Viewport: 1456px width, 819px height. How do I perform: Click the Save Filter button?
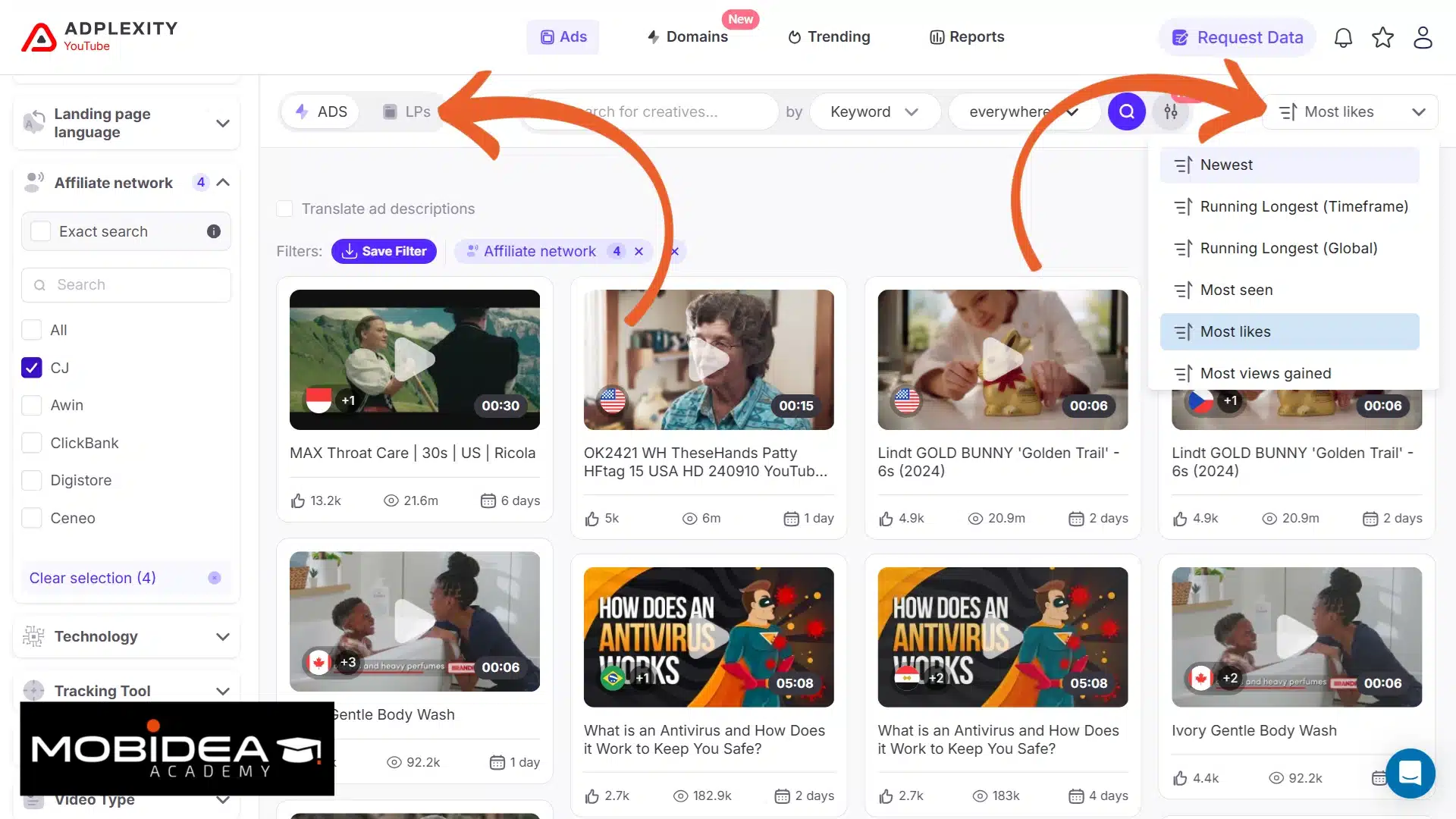pyautogui.click(x=384, y=251)
